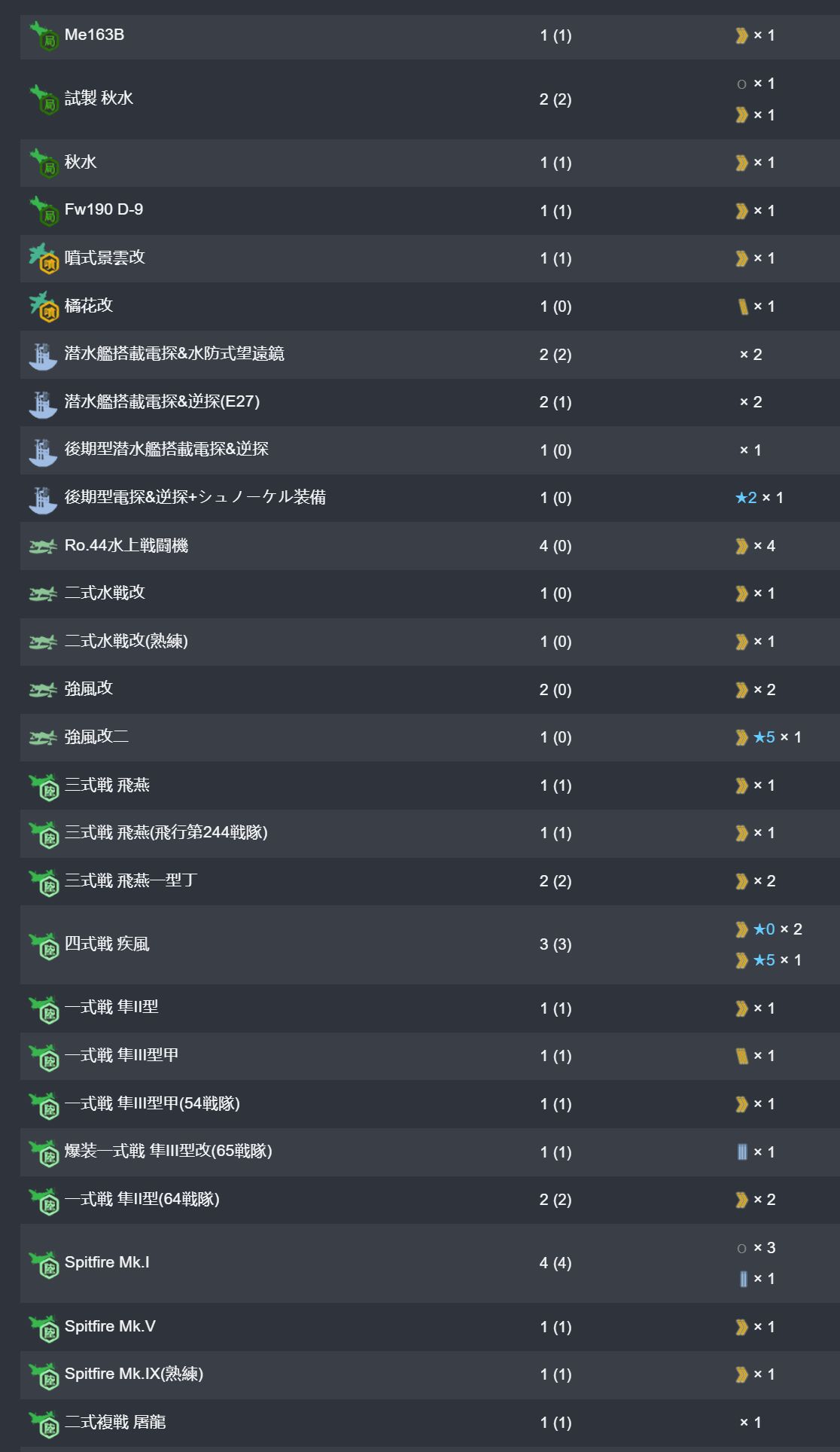
Task: Click the 3 (3) count for 四式戦 疾風
Action: [x=555, y=944]
